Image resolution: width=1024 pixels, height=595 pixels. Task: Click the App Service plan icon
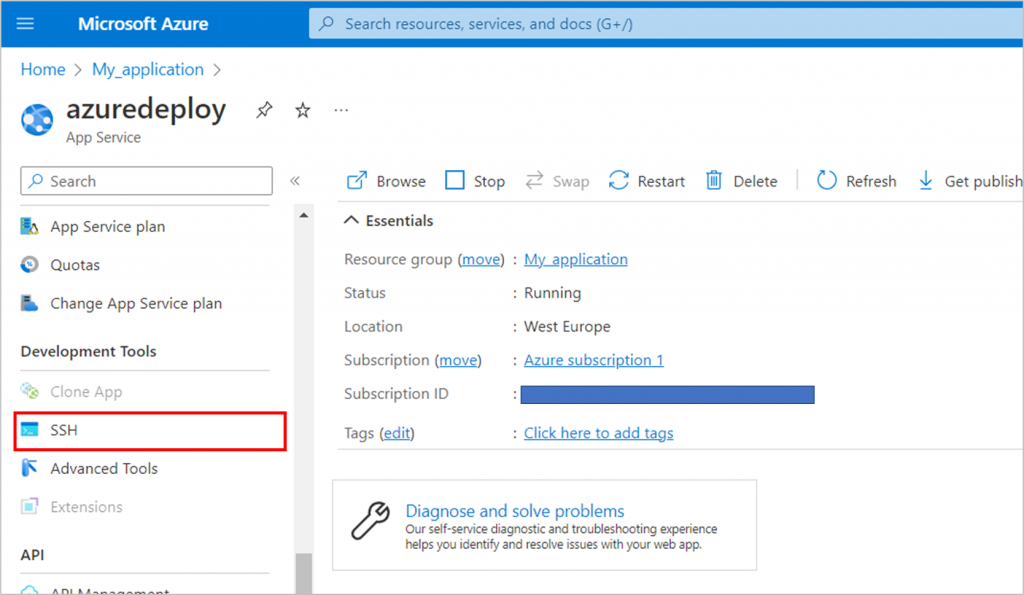coord(29,227)
